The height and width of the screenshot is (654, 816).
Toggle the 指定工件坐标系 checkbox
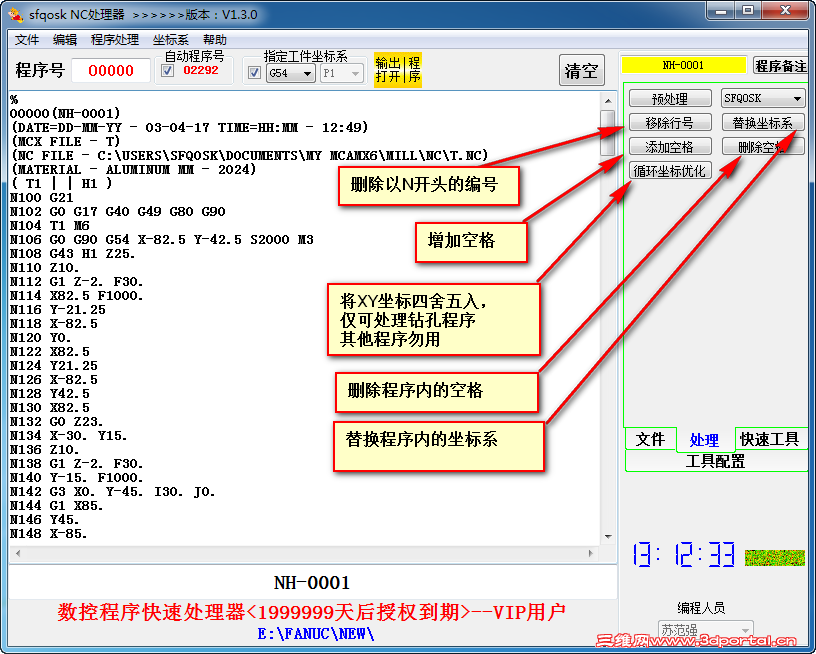pyautogui.click(x=254, y=72)
